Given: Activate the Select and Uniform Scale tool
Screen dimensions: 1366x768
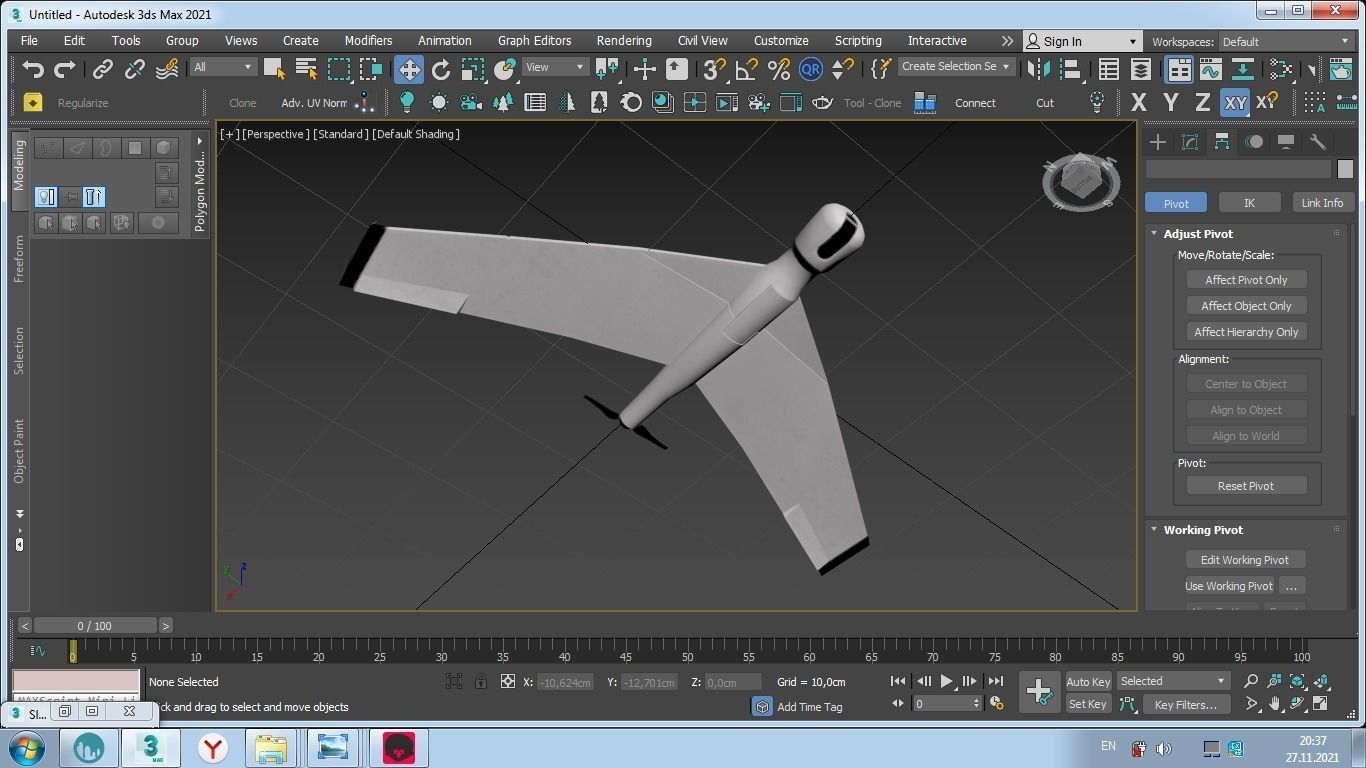Looking at the screenshot, I should [473, 69].
